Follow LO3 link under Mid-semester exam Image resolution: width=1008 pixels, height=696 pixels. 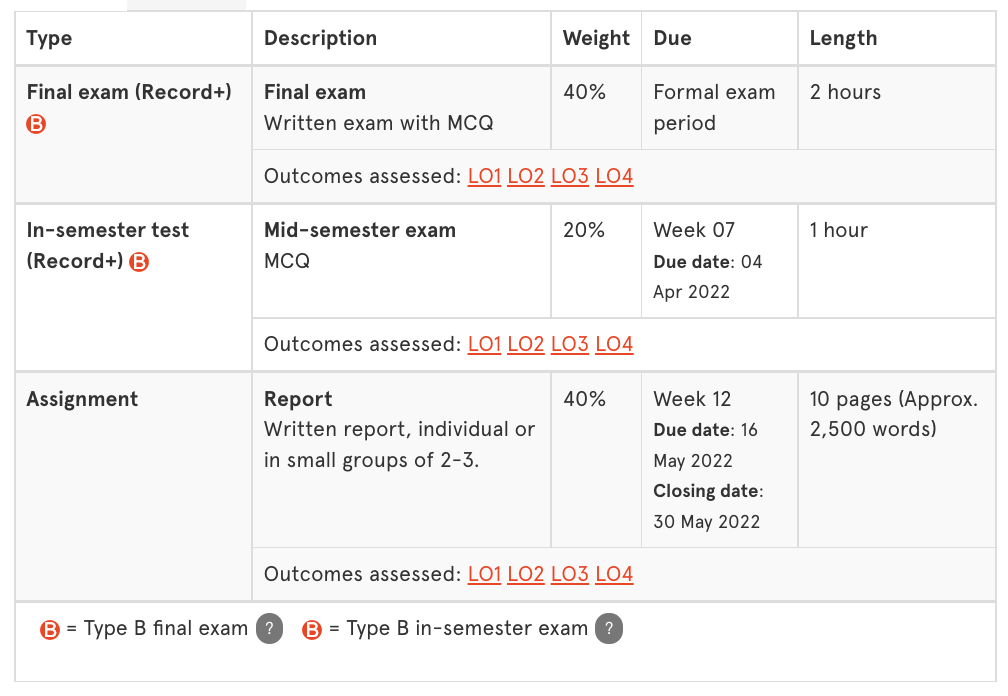point(570,345)
